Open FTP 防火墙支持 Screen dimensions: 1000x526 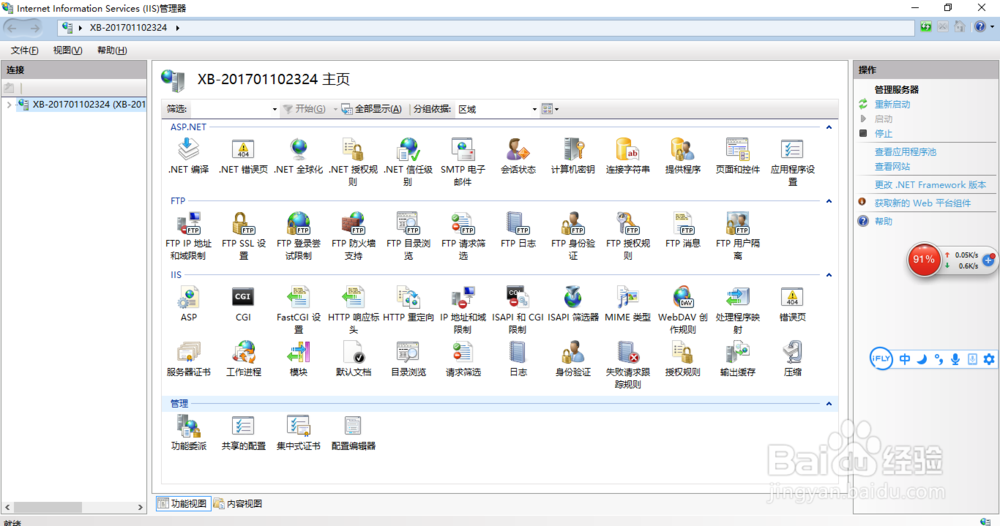click(x=353, y=236)
